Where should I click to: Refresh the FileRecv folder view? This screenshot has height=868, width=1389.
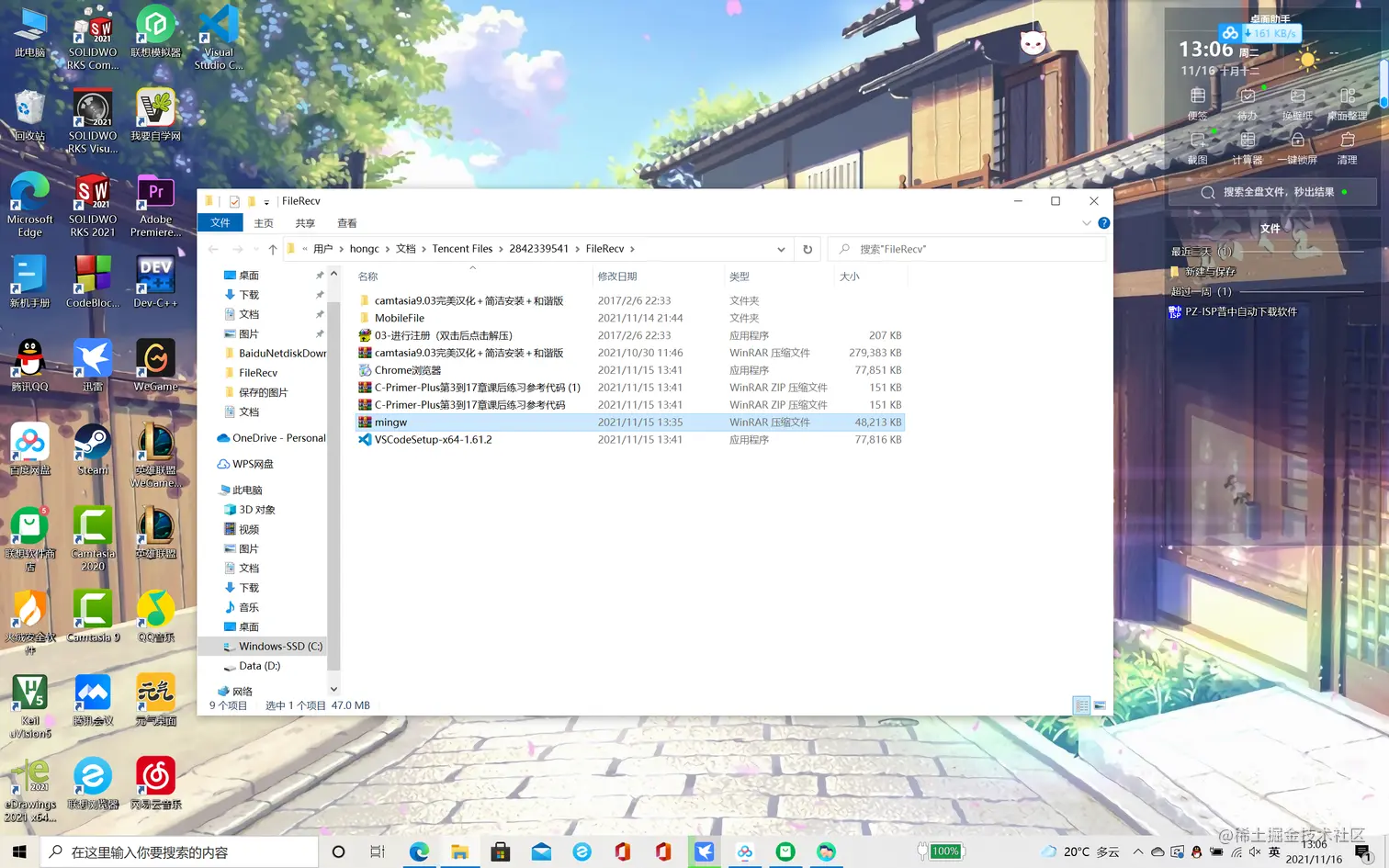807,249
